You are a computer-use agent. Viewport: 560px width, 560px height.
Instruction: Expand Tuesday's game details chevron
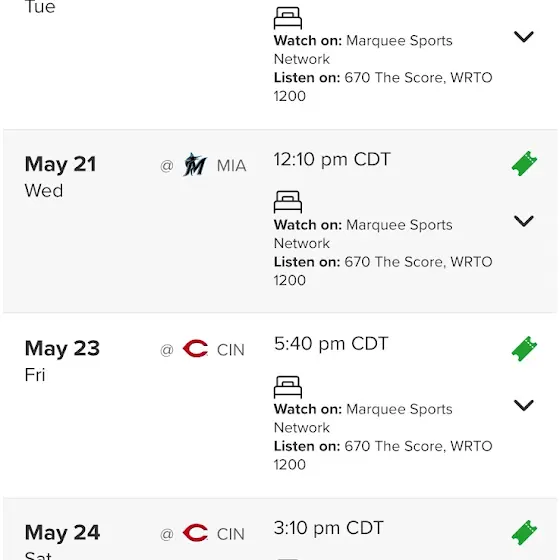click(524, 36)
